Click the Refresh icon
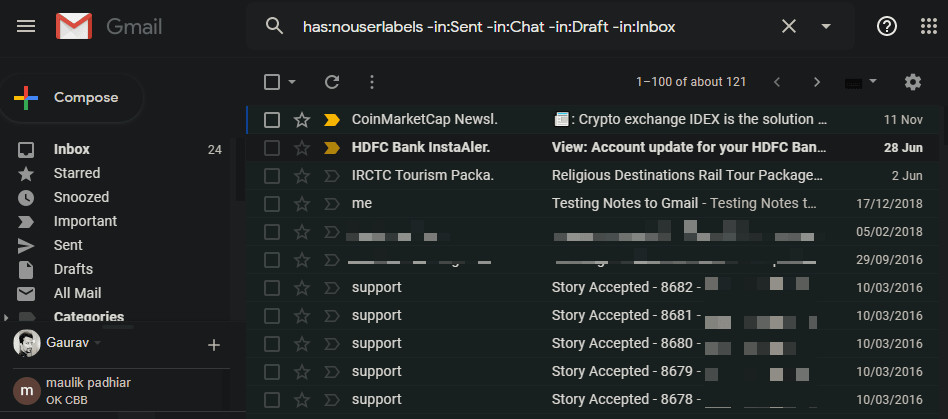This screenshot has height=419, width=948. pyautogui.click(x=332, y=82)
